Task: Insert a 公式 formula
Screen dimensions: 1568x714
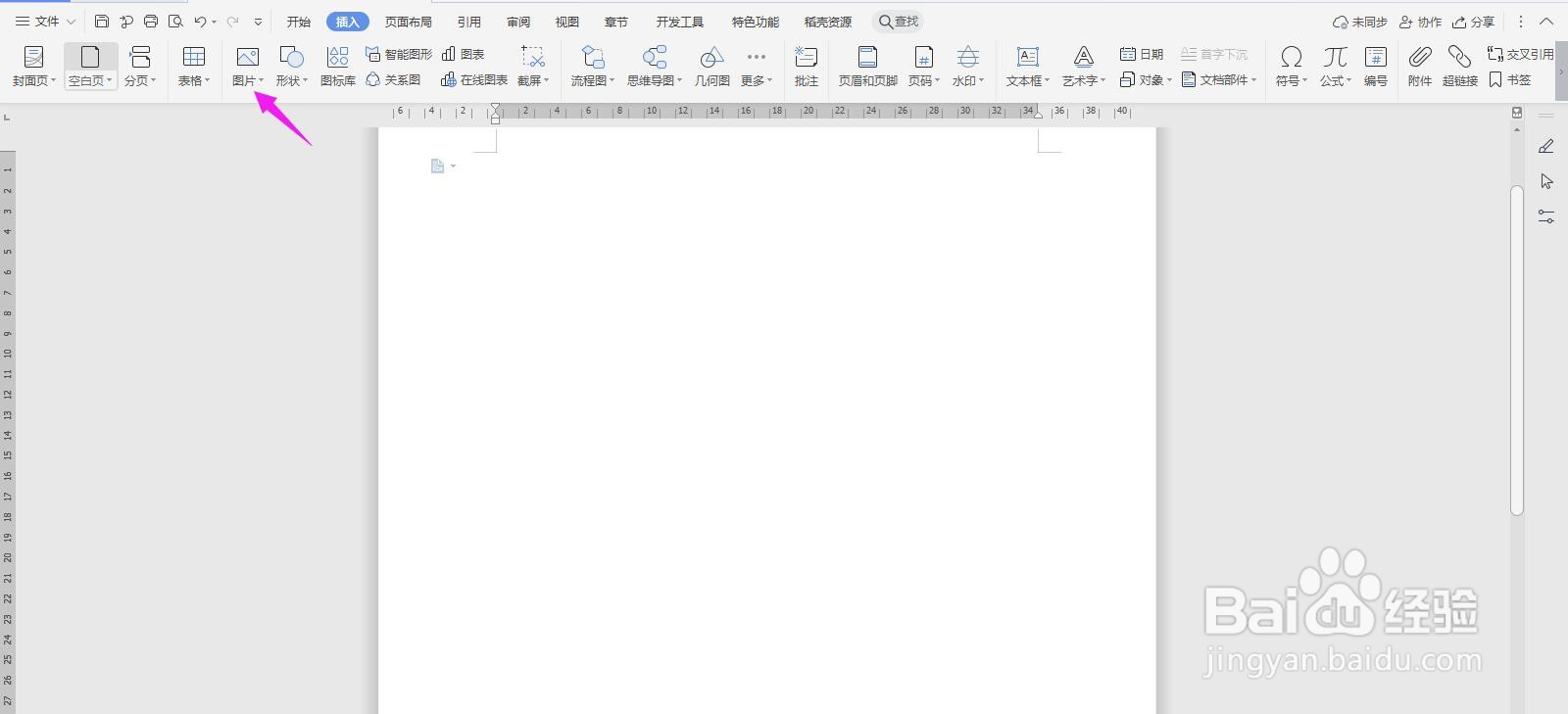Action: coord(1336,67)
